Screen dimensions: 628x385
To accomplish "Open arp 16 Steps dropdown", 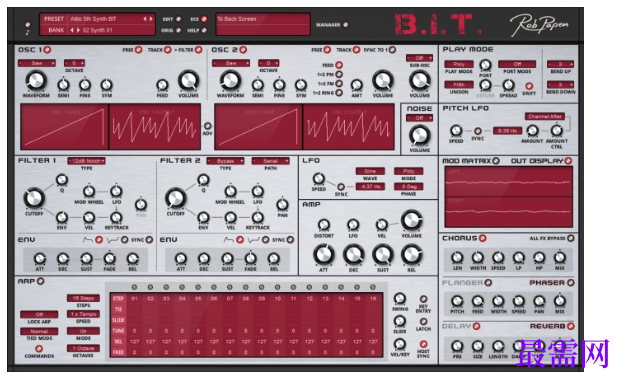I will [x=83, y=298].
